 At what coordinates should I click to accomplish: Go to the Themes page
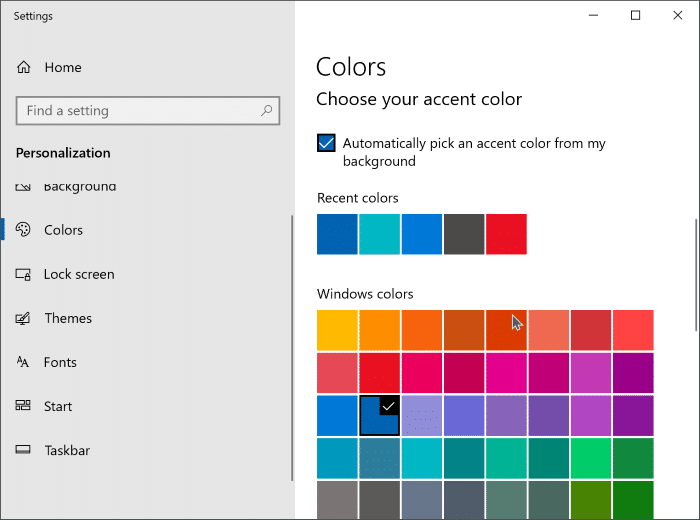(68, 318)
